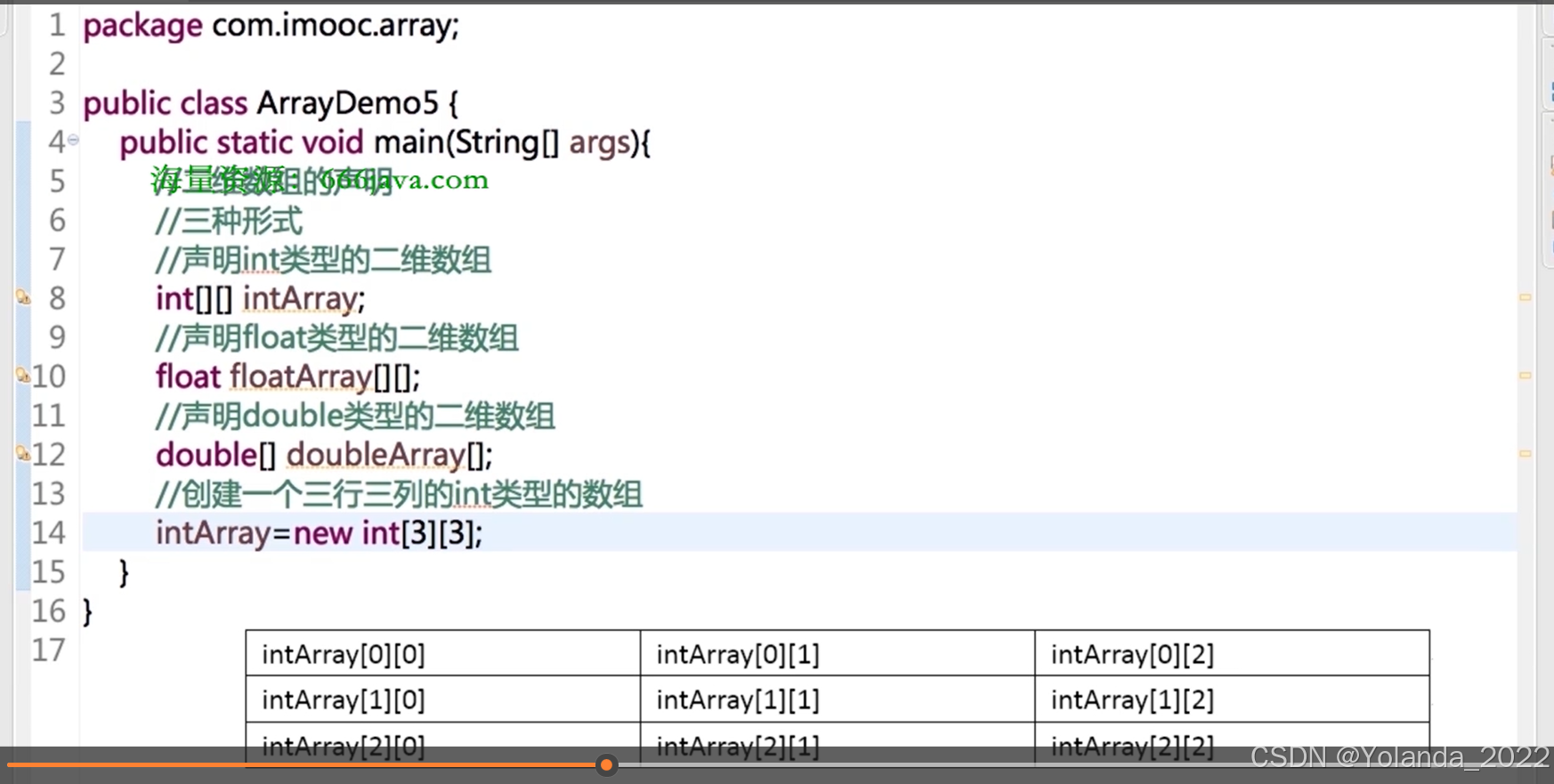
Task: Click the table cell intArray[0][2]
Action: point(1232,654)
